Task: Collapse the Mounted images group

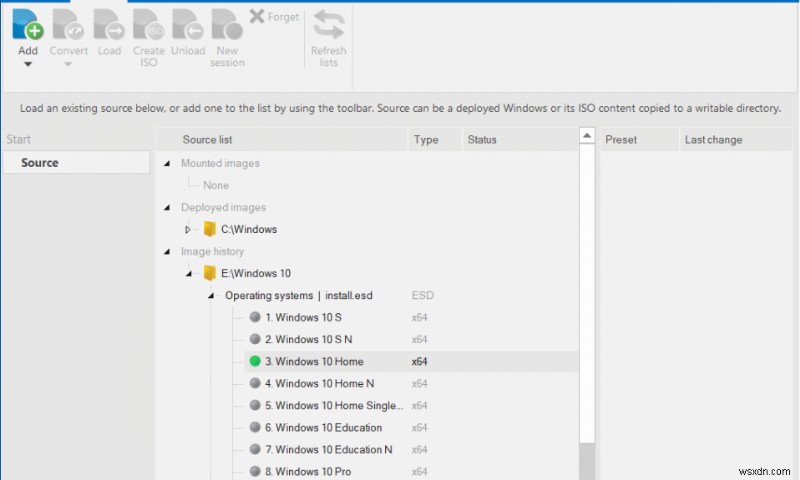Action: point(167,163)
